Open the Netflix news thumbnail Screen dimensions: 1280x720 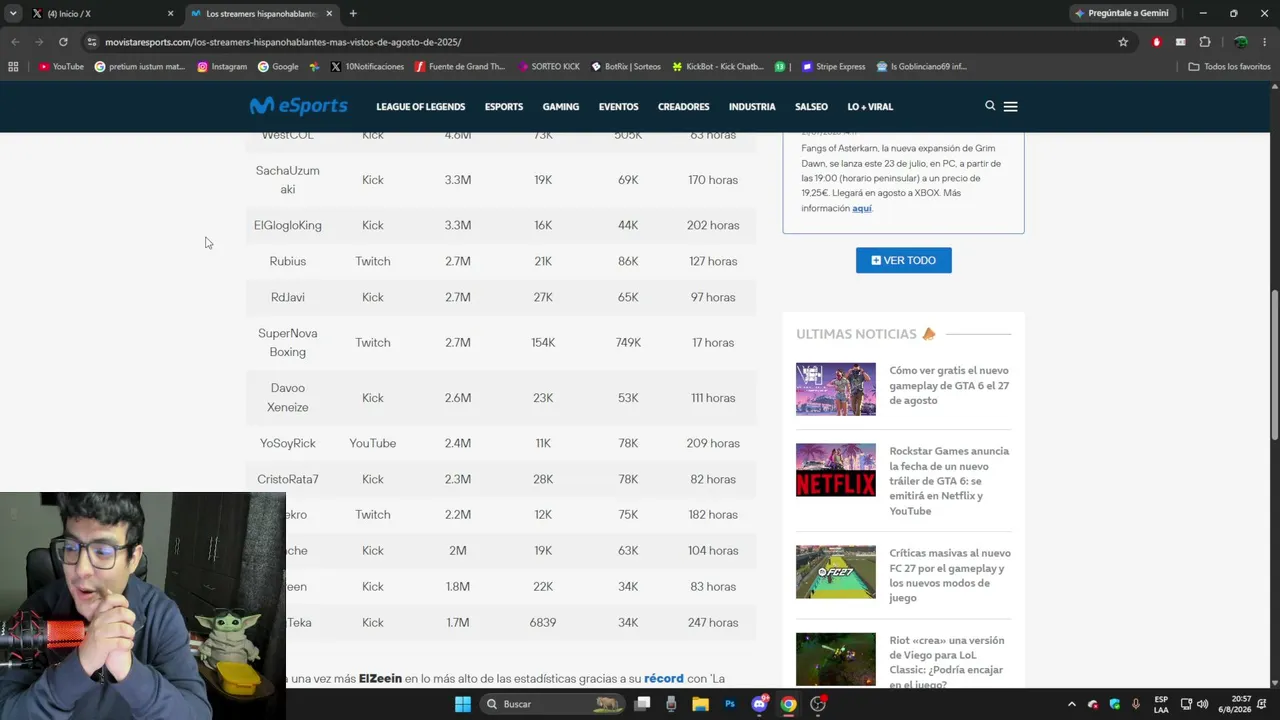(x=836, y=470)
